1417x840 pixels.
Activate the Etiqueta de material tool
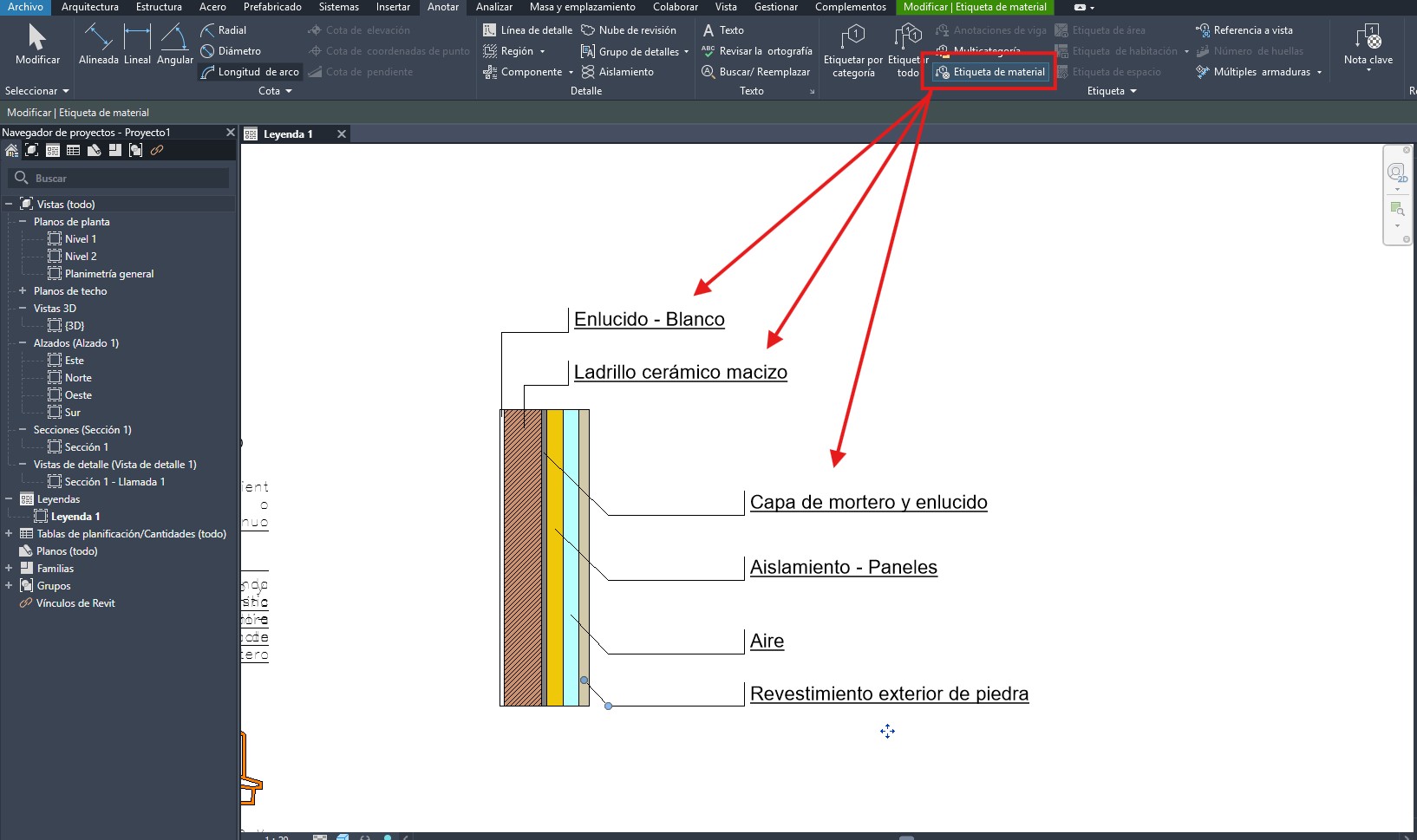990,72
